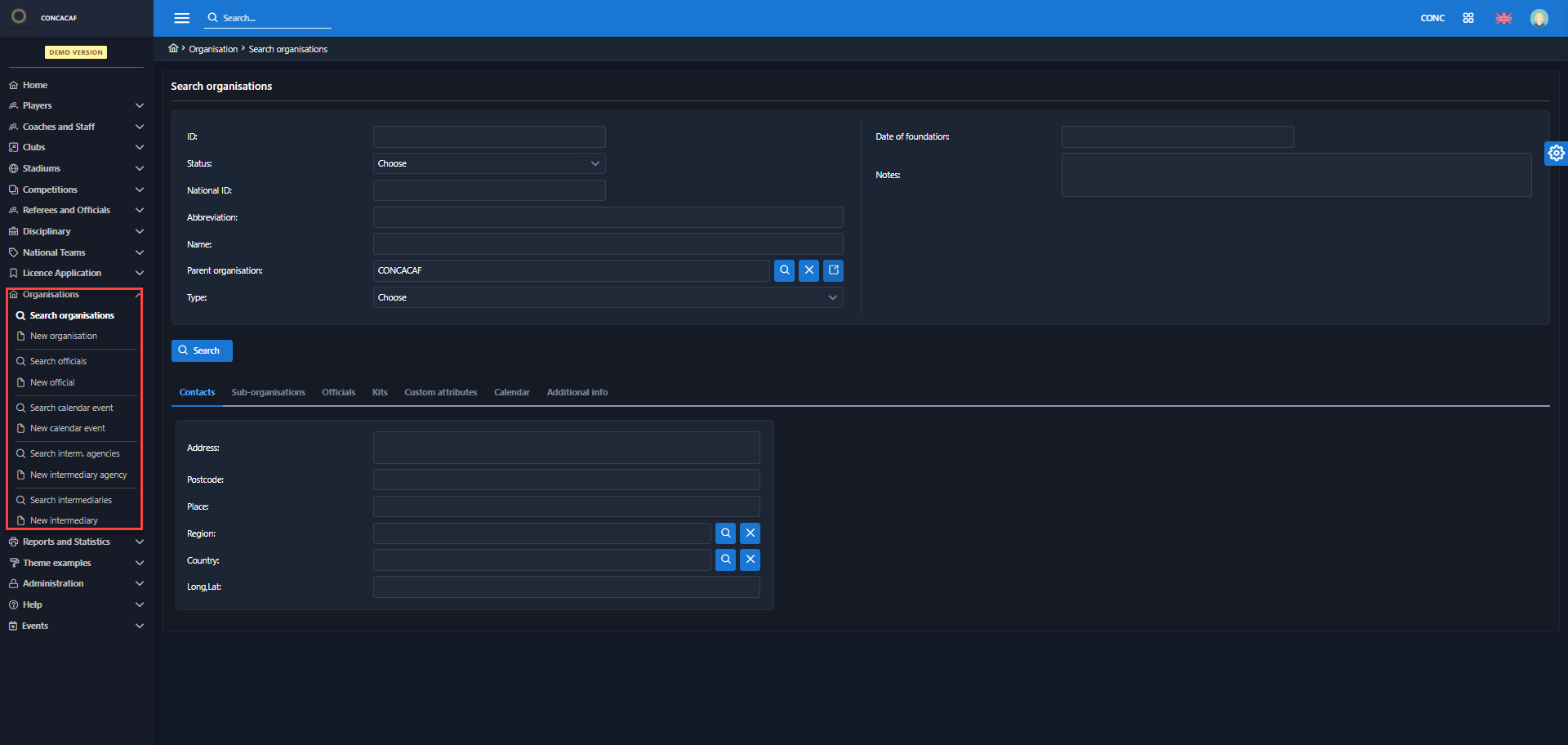Open the user avatar profile menu

(x=1539, y=18)
